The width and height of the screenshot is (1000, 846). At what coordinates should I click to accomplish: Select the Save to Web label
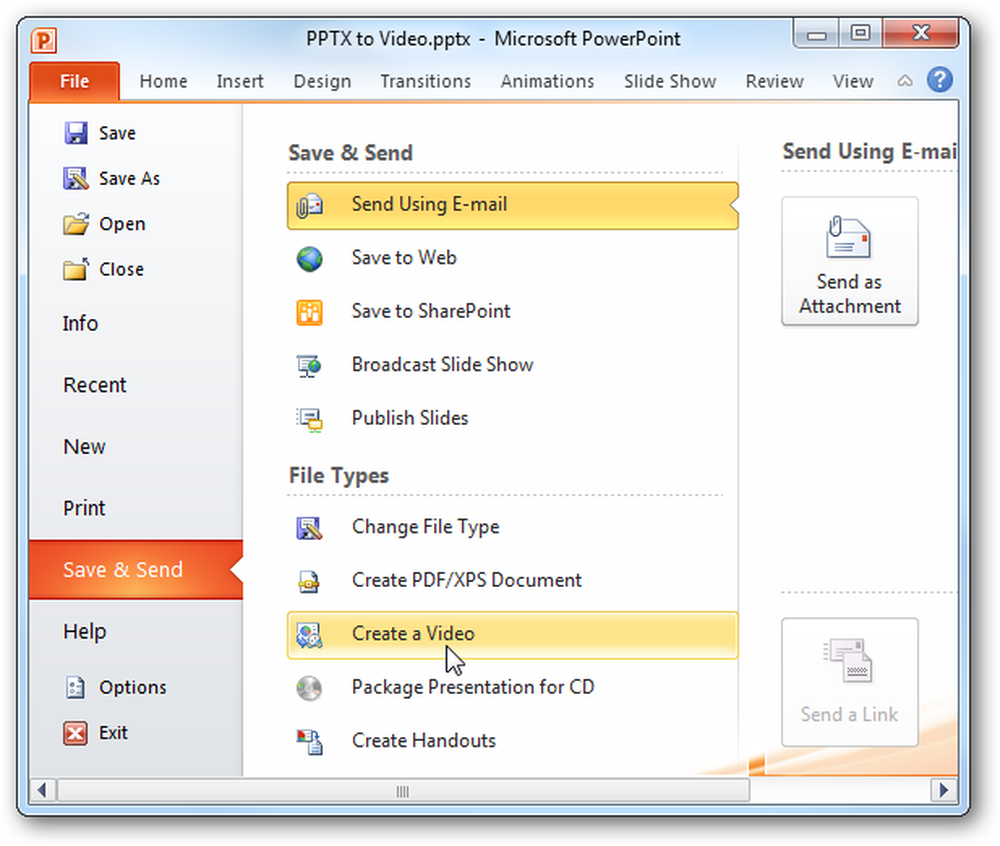[x=404, y=258]
